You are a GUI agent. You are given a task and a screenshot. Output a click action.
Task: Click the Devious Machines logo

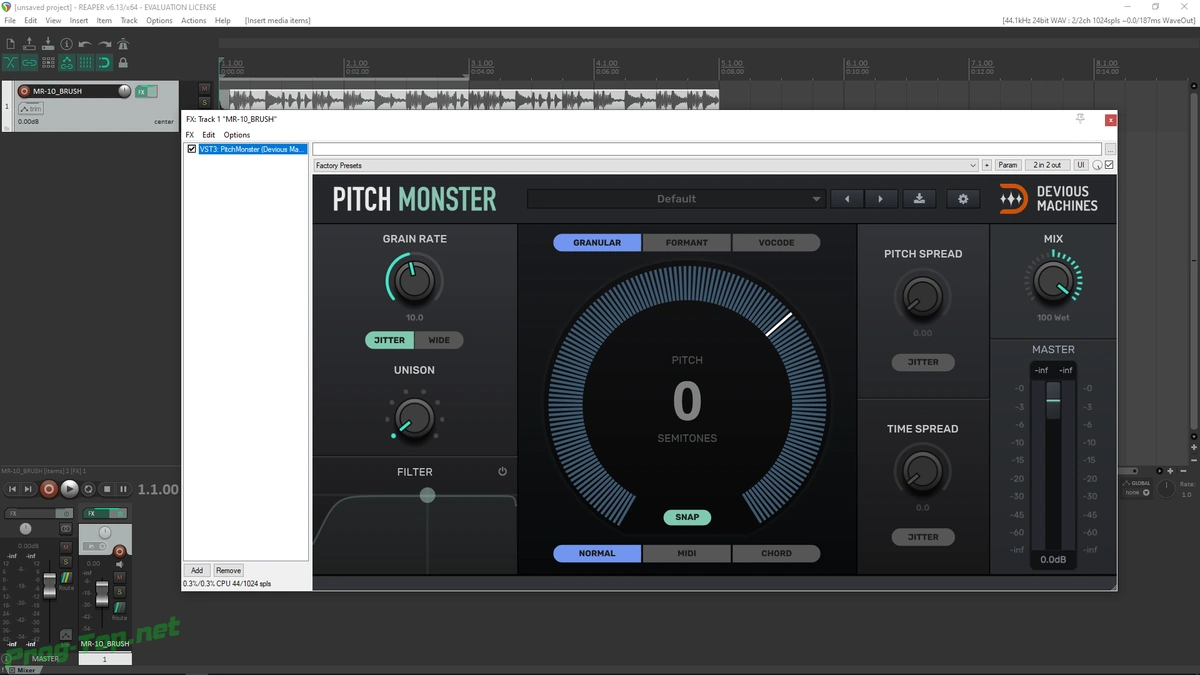[x=1049, y=199]
